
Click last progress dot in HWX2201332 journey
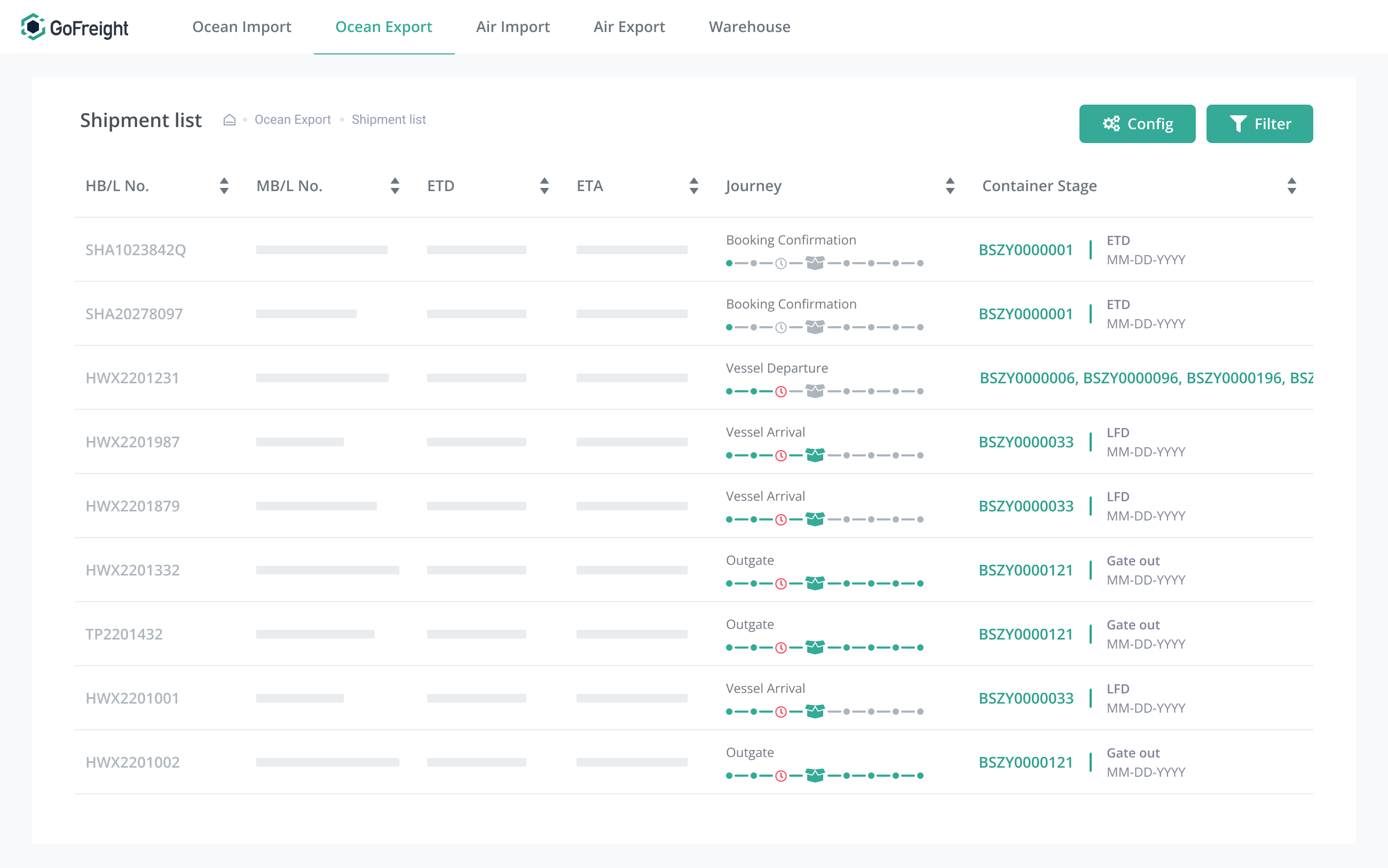(920, 583)
